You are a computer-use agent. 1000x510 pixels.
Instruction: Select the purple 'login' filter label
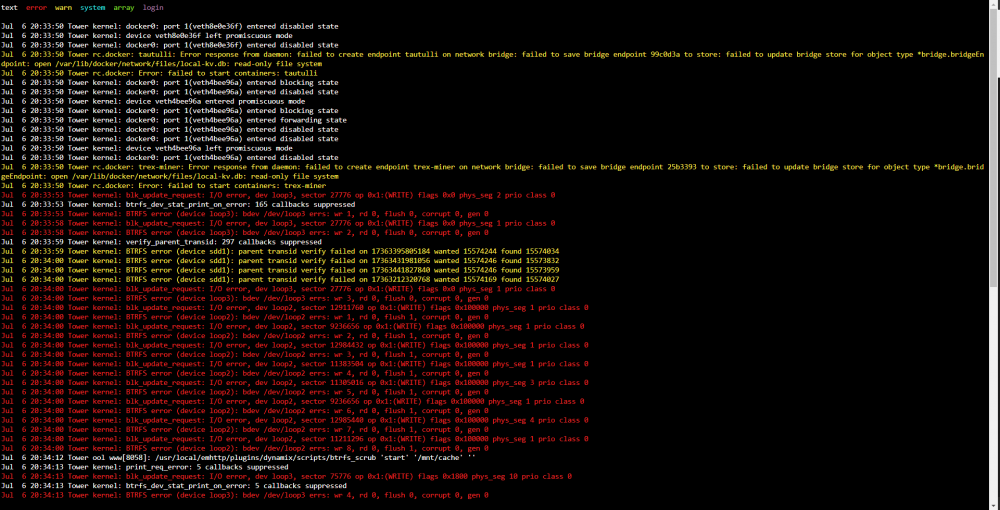coord(153,8)
